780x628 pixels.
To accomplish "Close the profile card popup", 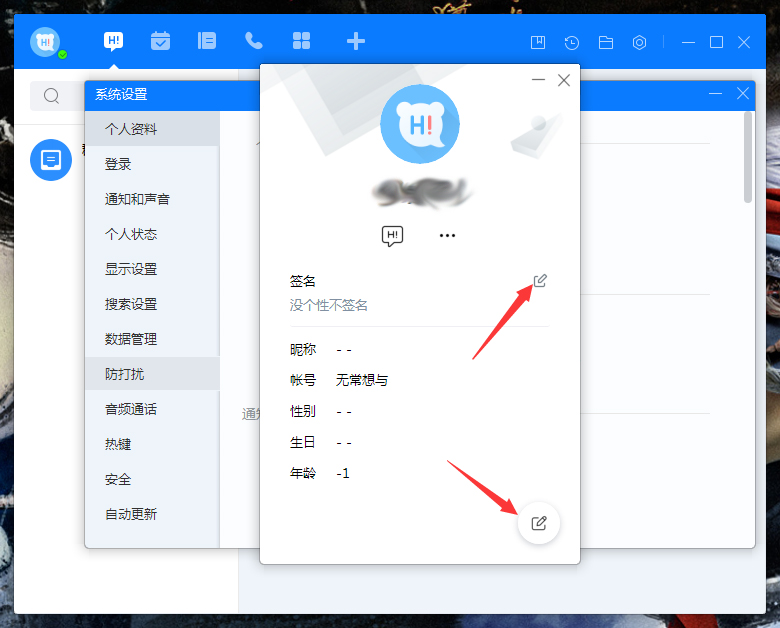I will tap(564, 80).
